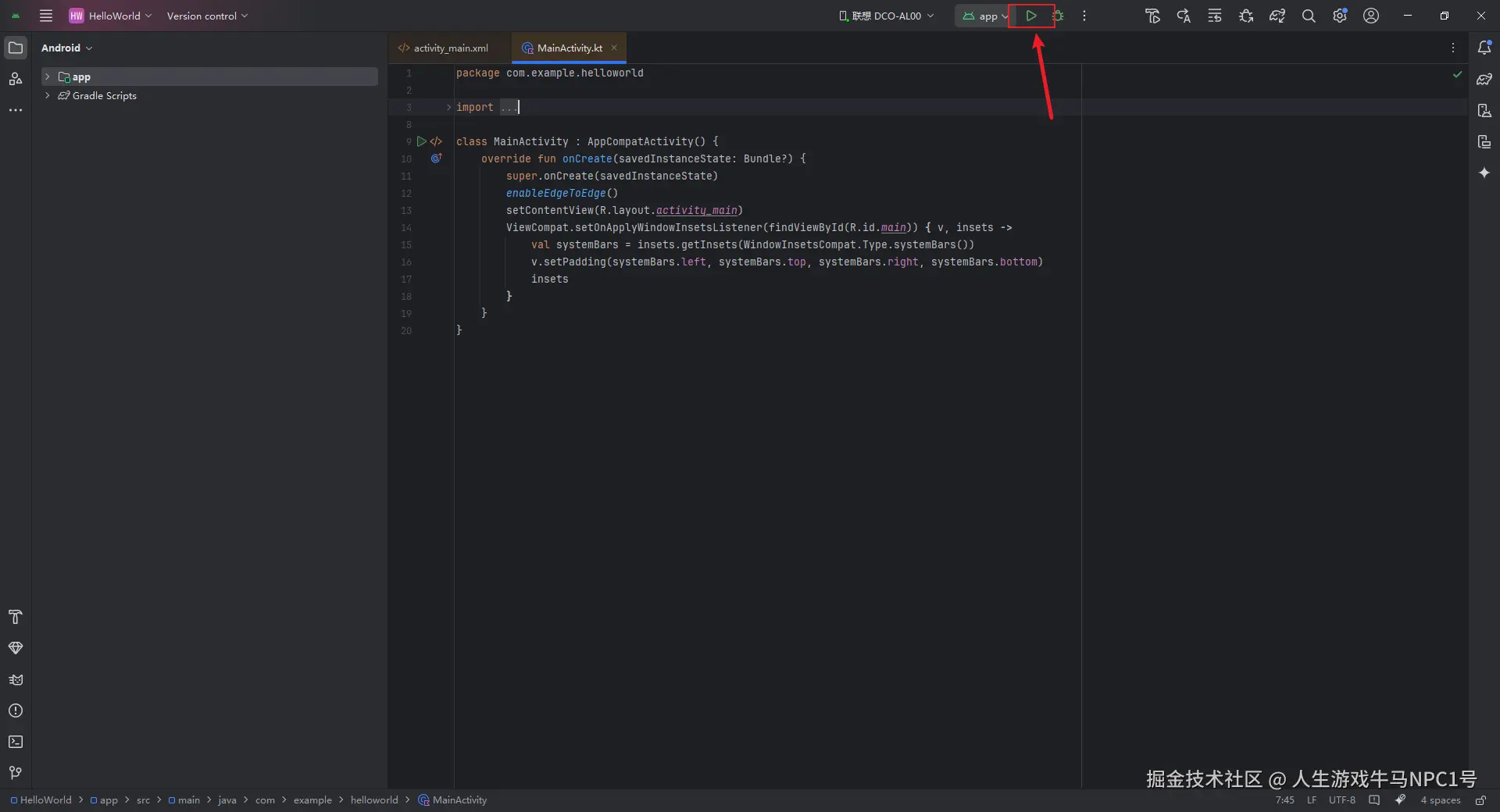Viewport: 1500px width, 812px height.
Task: Open Search Everywhere magnifier
Action: (x=1309, y=16)
